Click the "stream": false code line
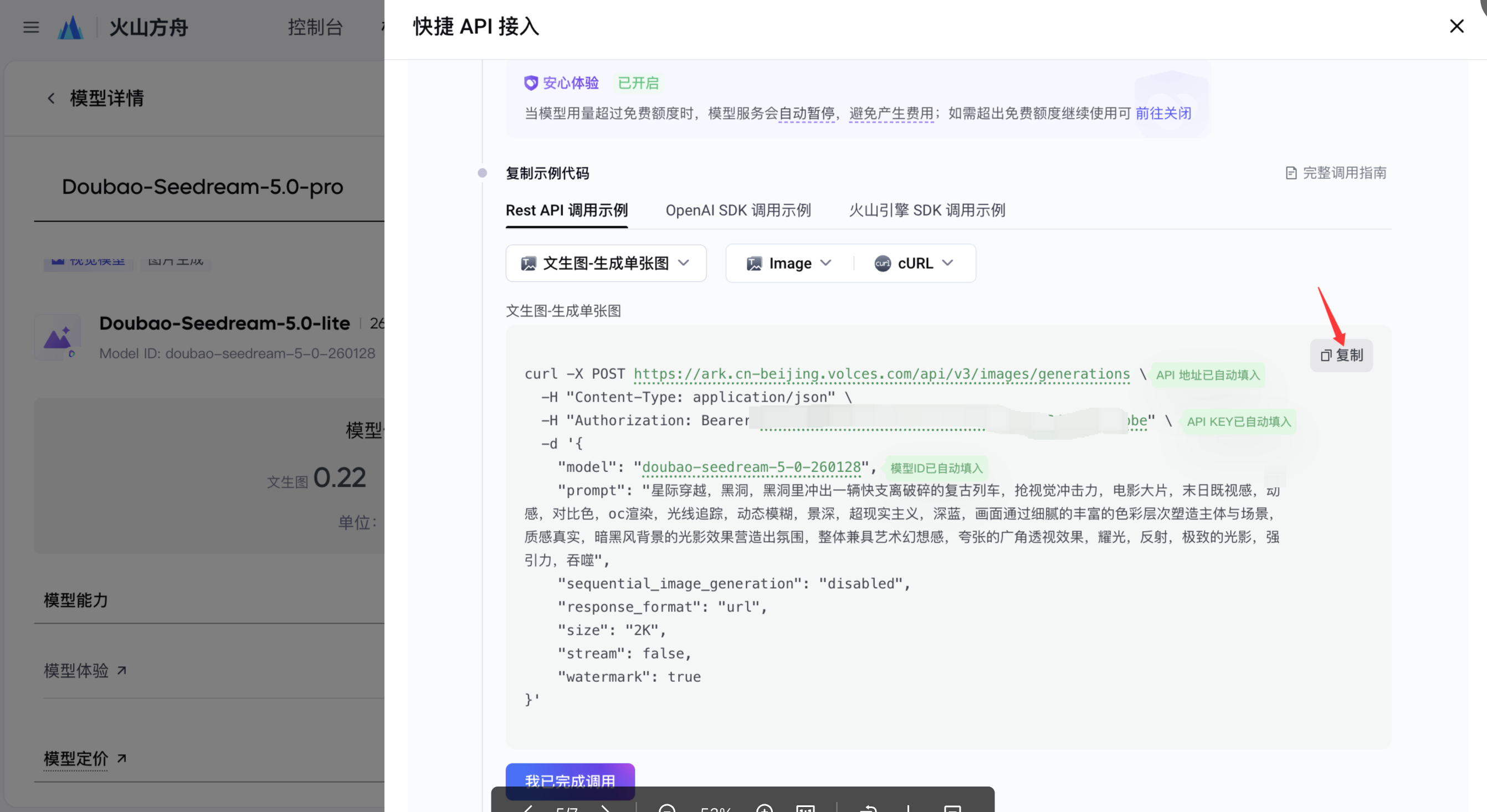1487x812 pixels. [624, 653]
